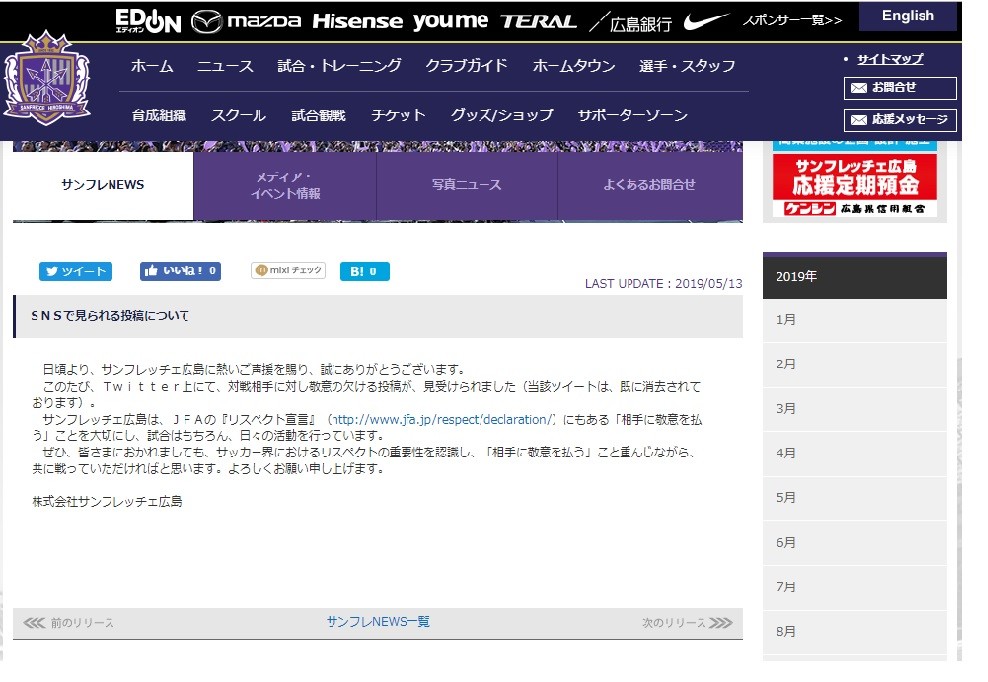Open the チケット menu item
This screenshot has width=988, height=682.
pos(397,115)
